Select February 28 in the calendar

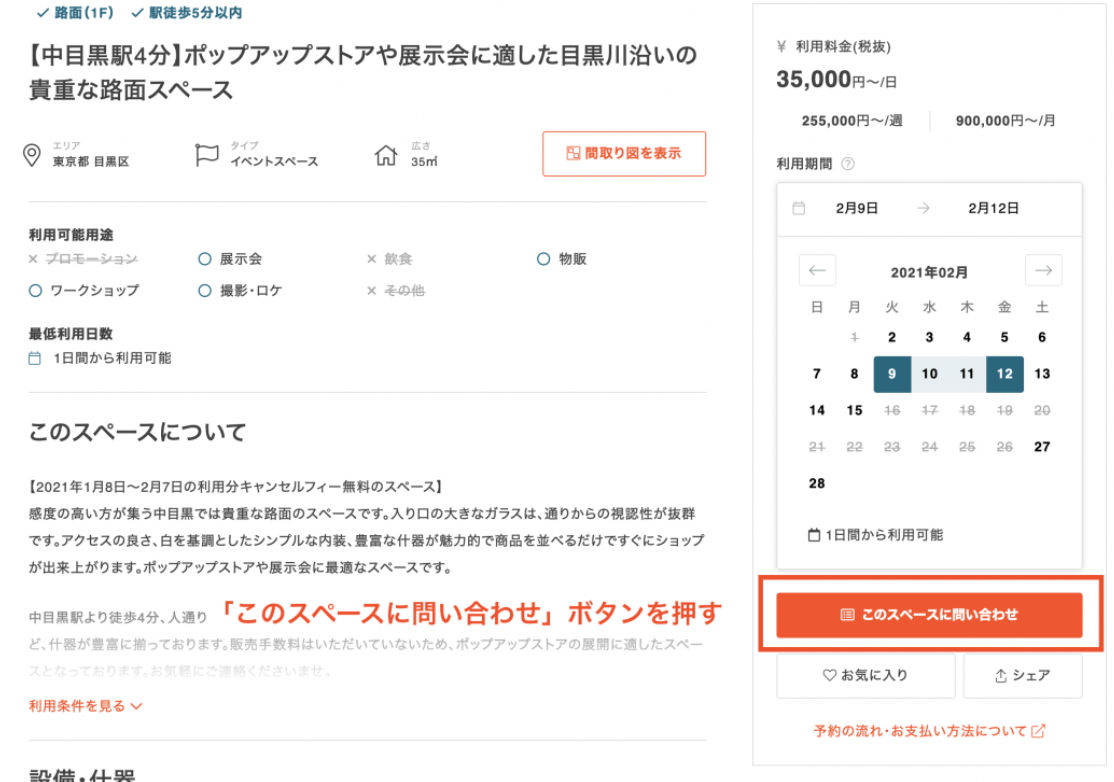click(817, 483)
